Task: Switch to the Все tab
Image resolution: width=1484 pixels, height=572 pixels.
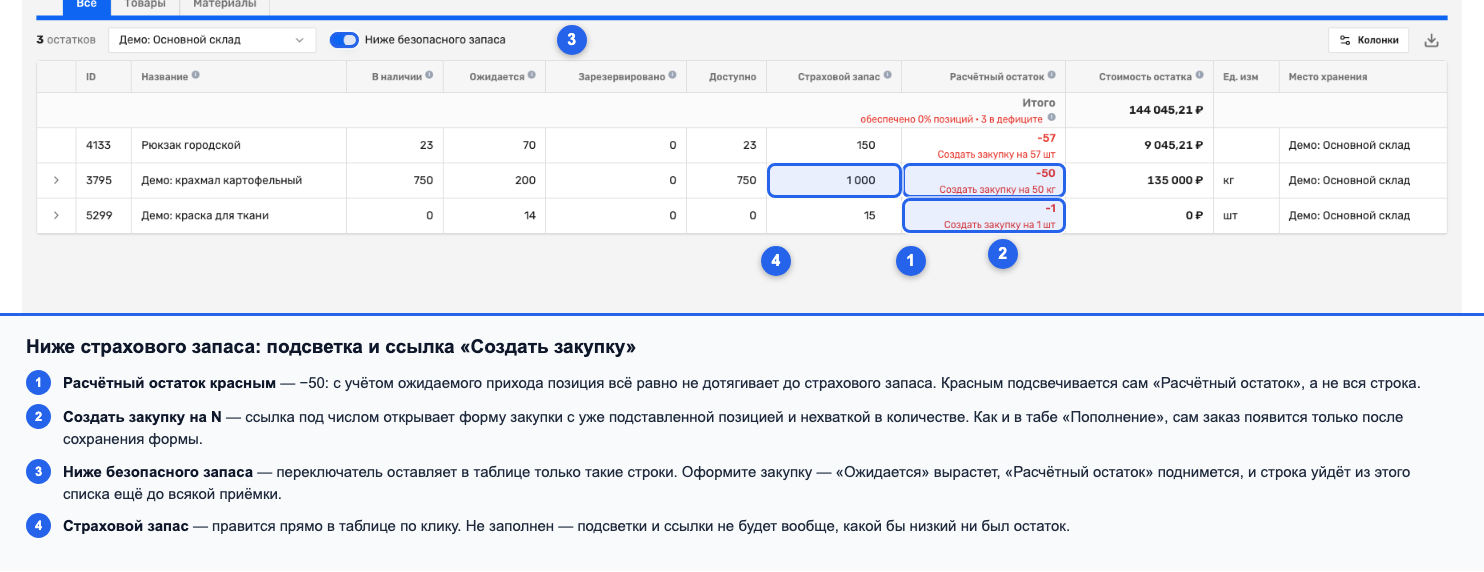Action: coord(86,6)
